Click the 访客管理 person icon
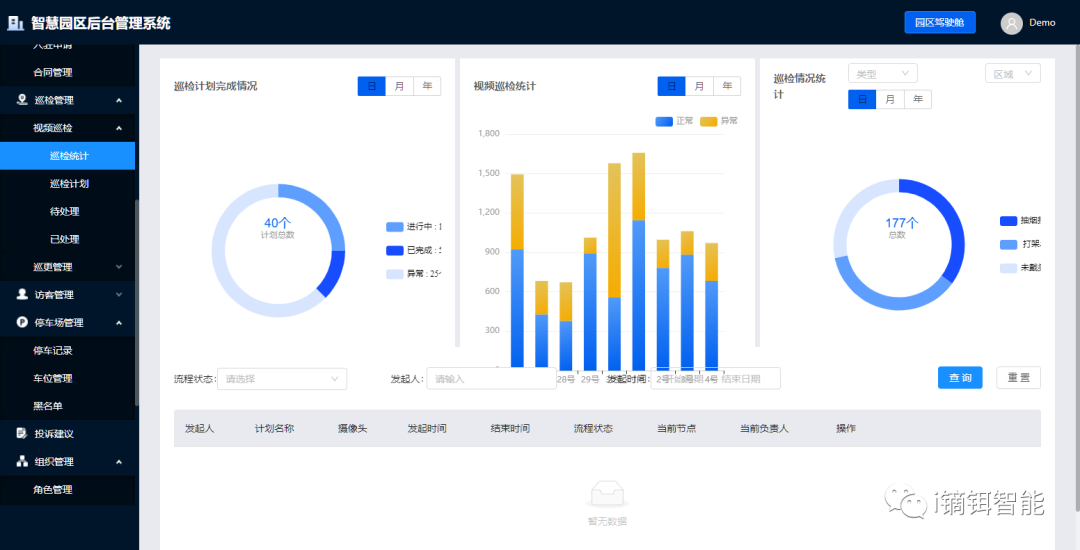1080x550 pixels. pyautogui.click(x=22, y=295)
